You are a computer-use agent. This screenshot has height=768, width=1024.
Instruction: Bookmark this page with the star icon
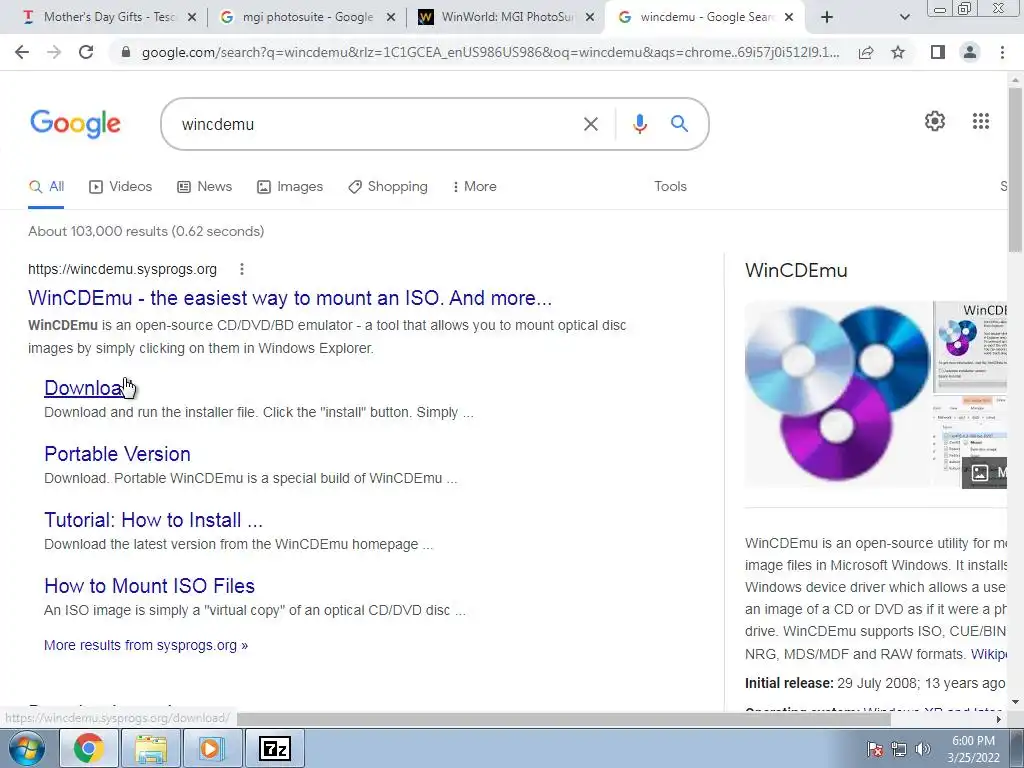[x=898, y=52]
